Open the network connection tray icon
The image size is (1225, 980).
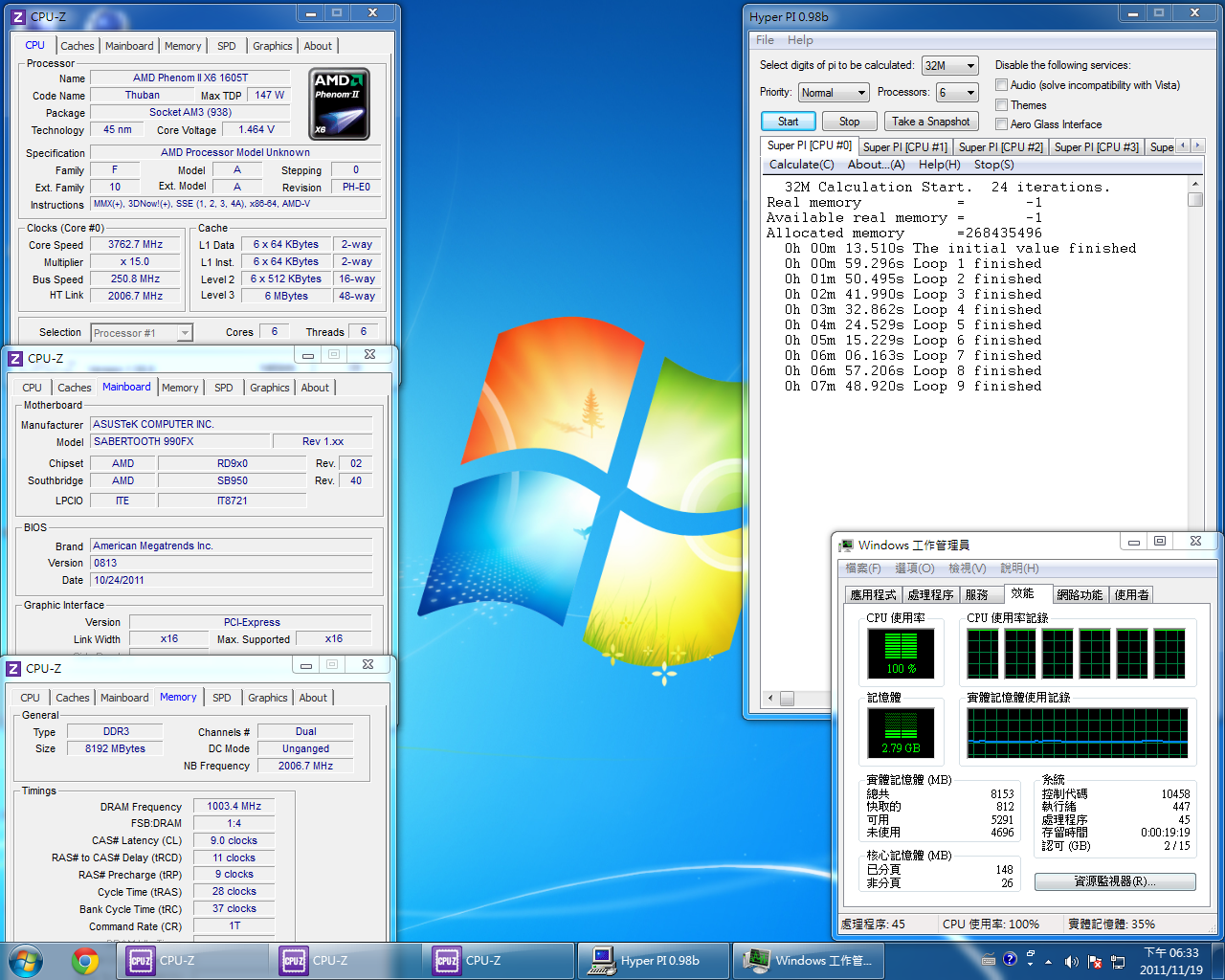point(1119,961)
